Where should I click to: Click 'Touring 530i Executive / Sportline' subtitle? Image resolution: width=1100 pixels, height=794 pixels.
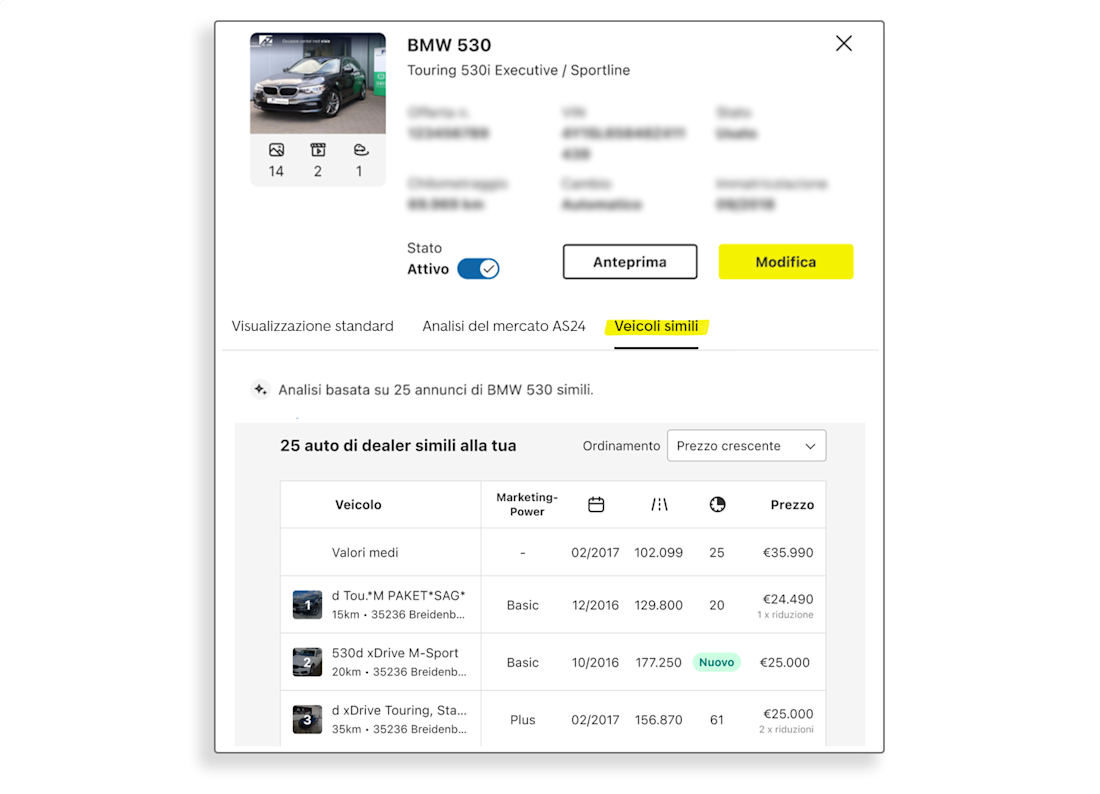[x=518, y=70]
